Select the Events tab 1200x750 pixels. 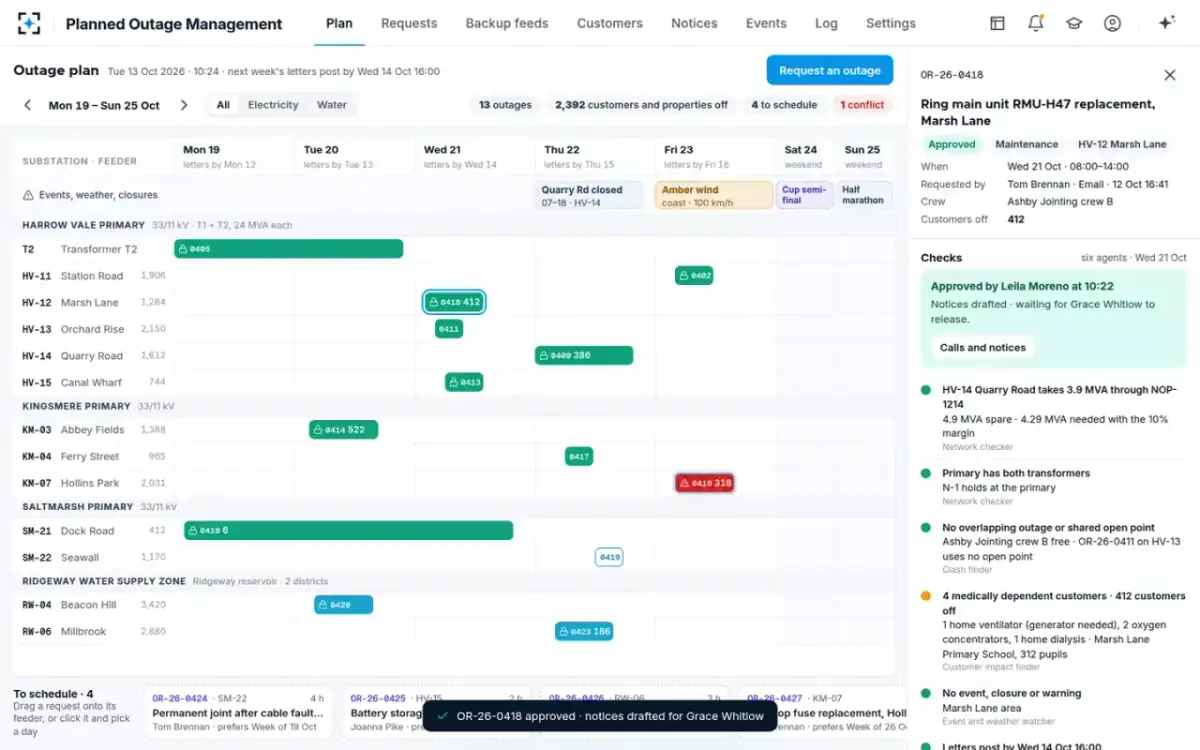[766, 23]
